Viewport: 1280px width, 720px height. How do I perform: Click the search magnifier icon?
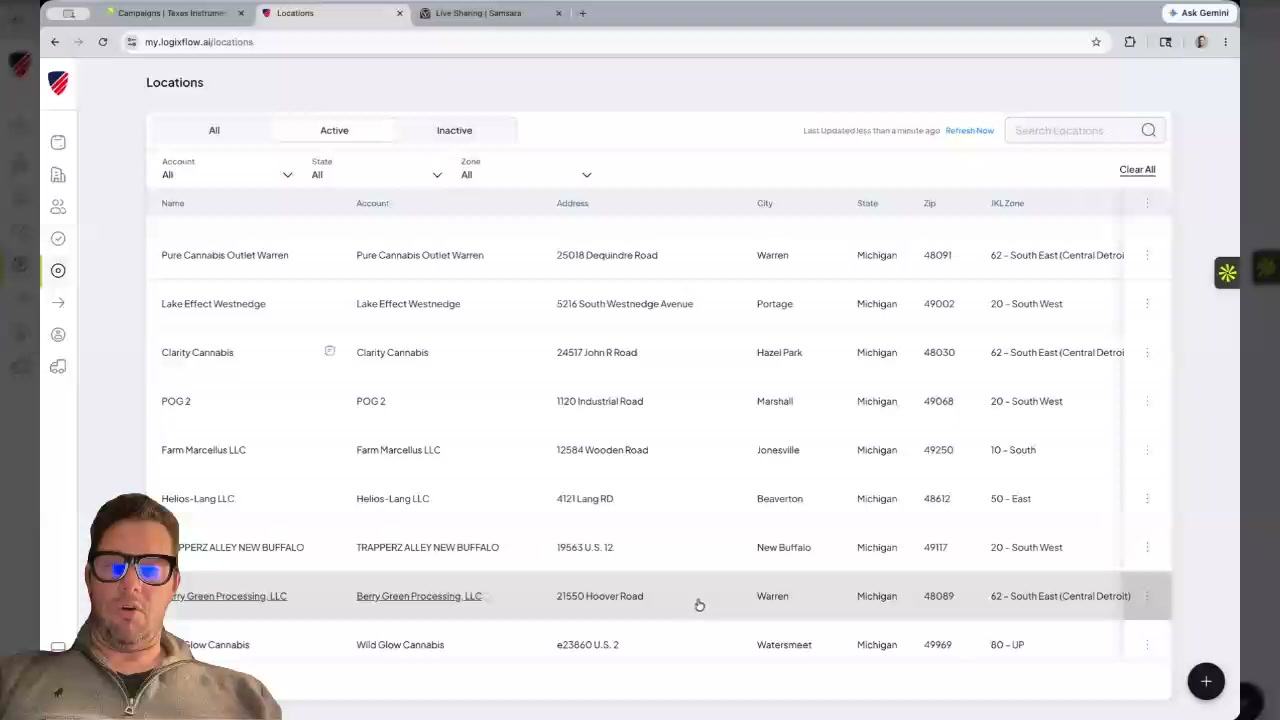tap(1148, 130)
